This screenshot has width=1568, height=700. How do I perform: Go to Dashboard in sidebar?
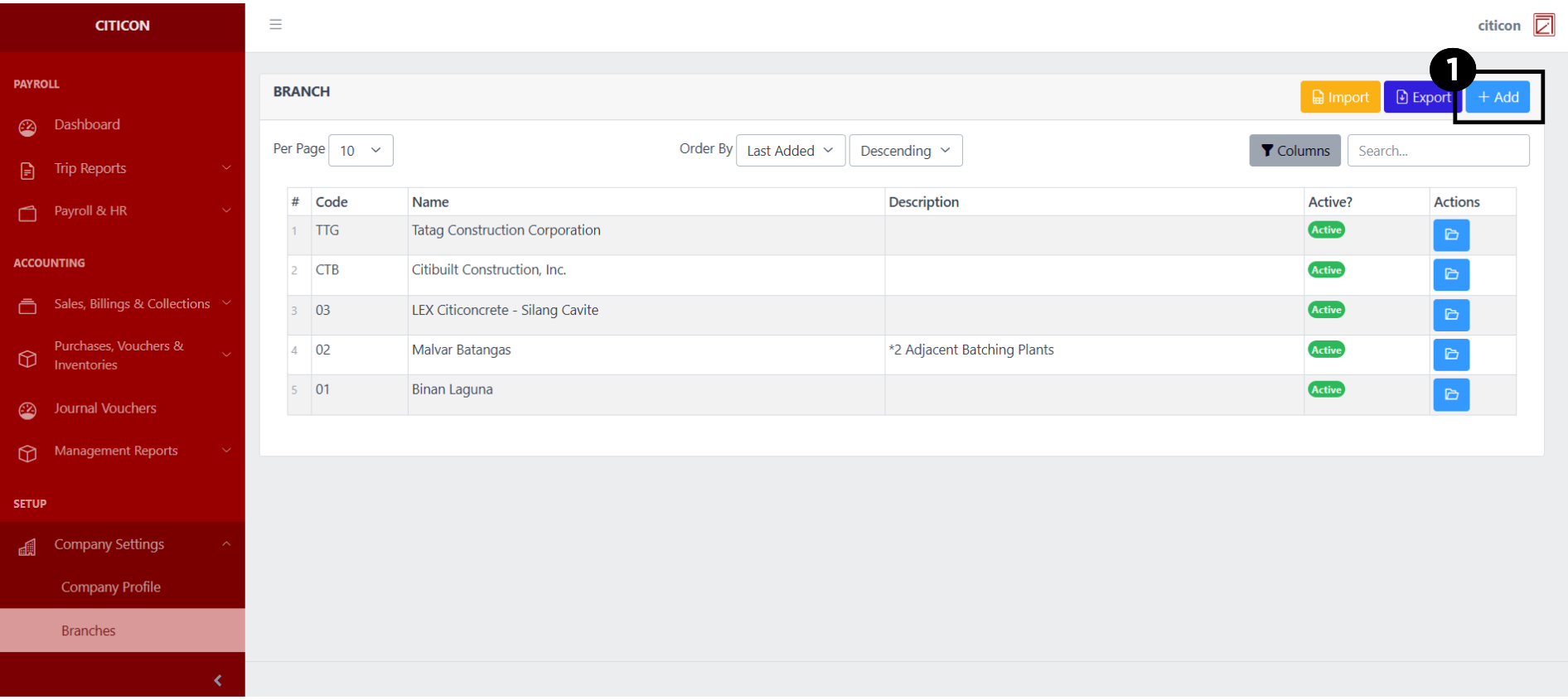[x=87, y=125]
